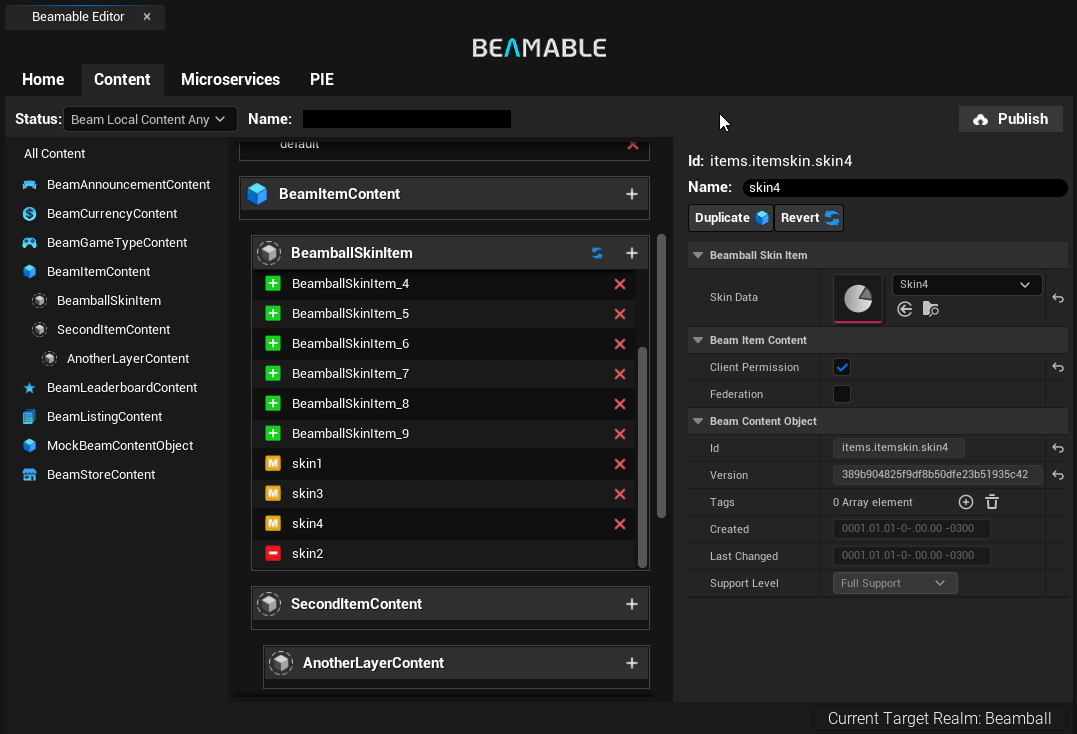Click the refresh icon on BeamballSkinItem header
The height and width of the screenshot is (734, 1077).
tap(597, 253)
